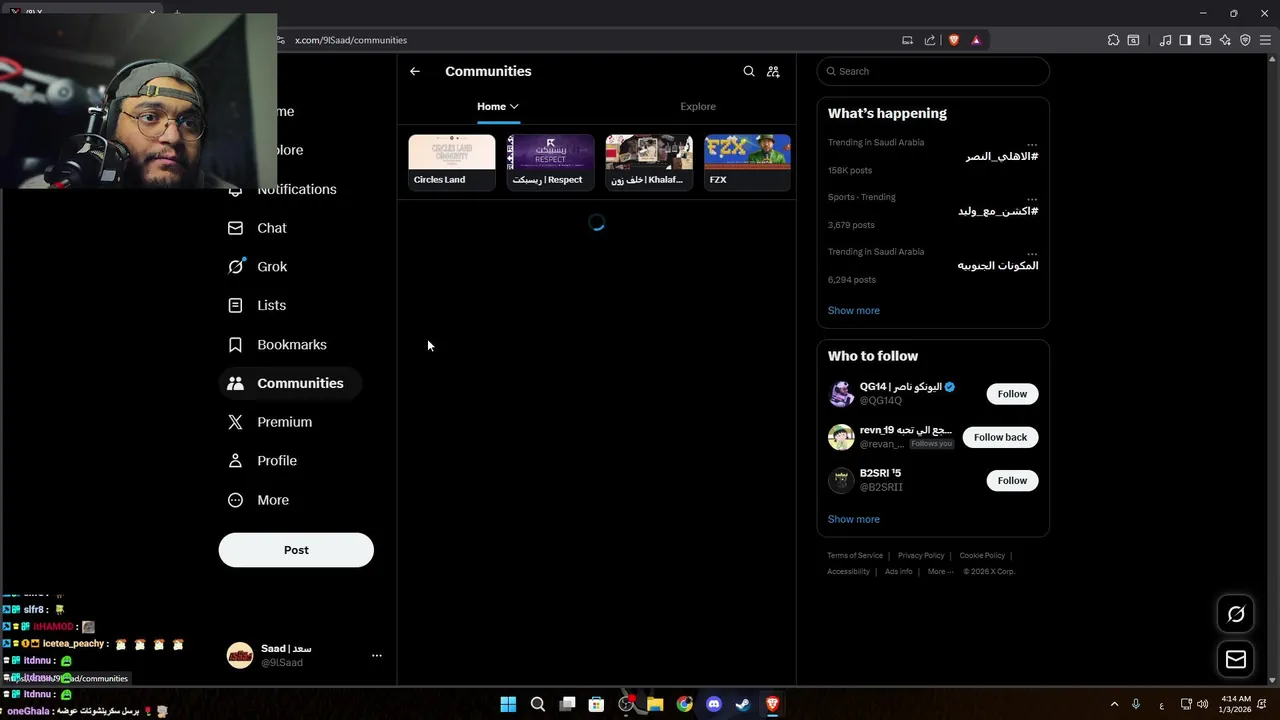Follow the QG14 account

[1012, 394]
